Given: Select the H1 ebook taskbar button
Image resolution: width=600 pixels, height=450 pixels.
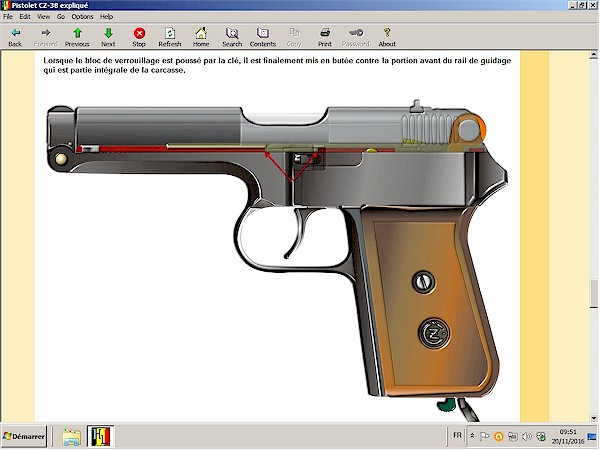Looking at the screenshot, I should pyautogui.click(x=100, y=437).
